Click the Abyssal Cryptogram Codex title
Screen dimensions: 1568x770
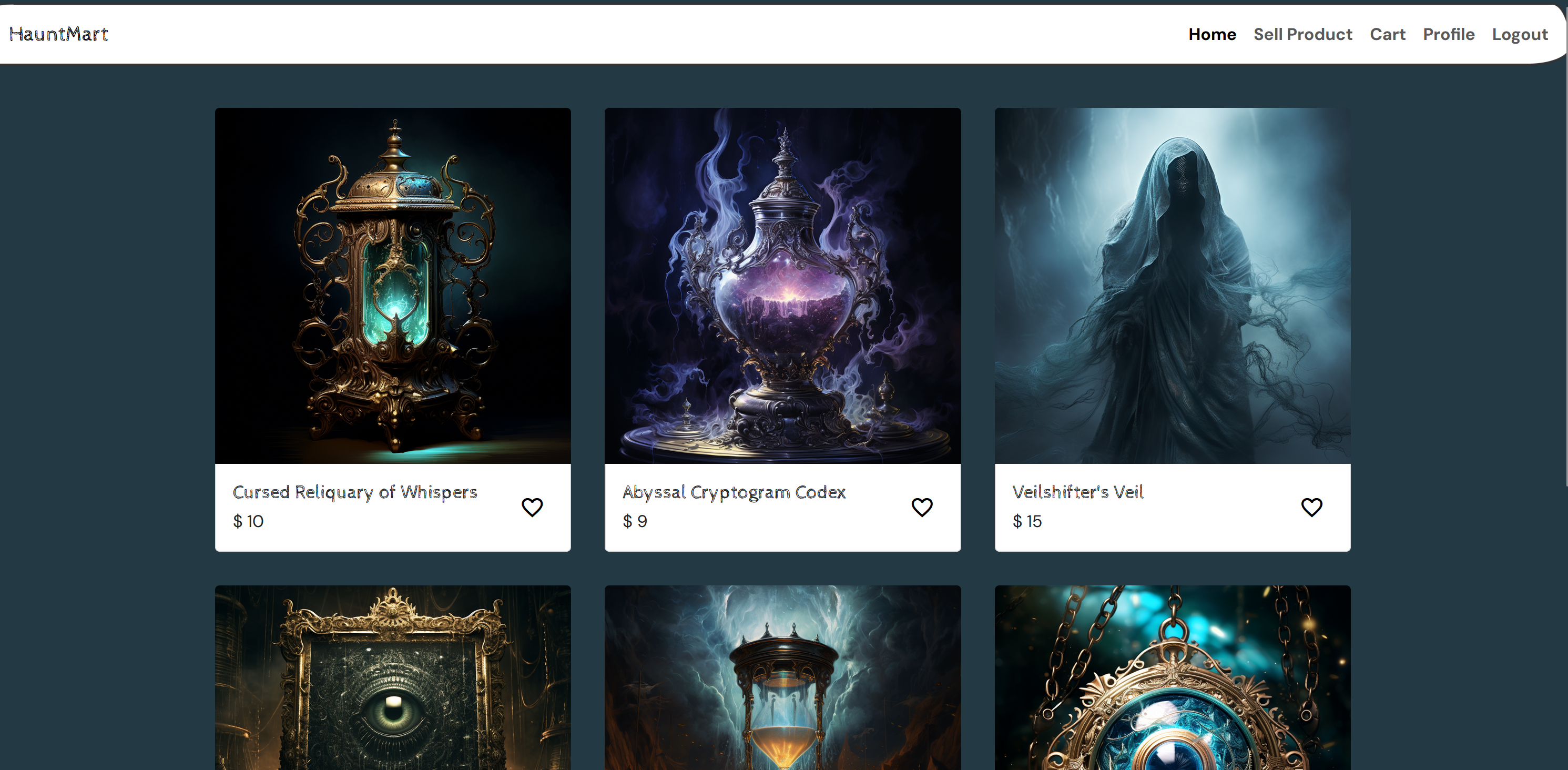pos(734,492)
